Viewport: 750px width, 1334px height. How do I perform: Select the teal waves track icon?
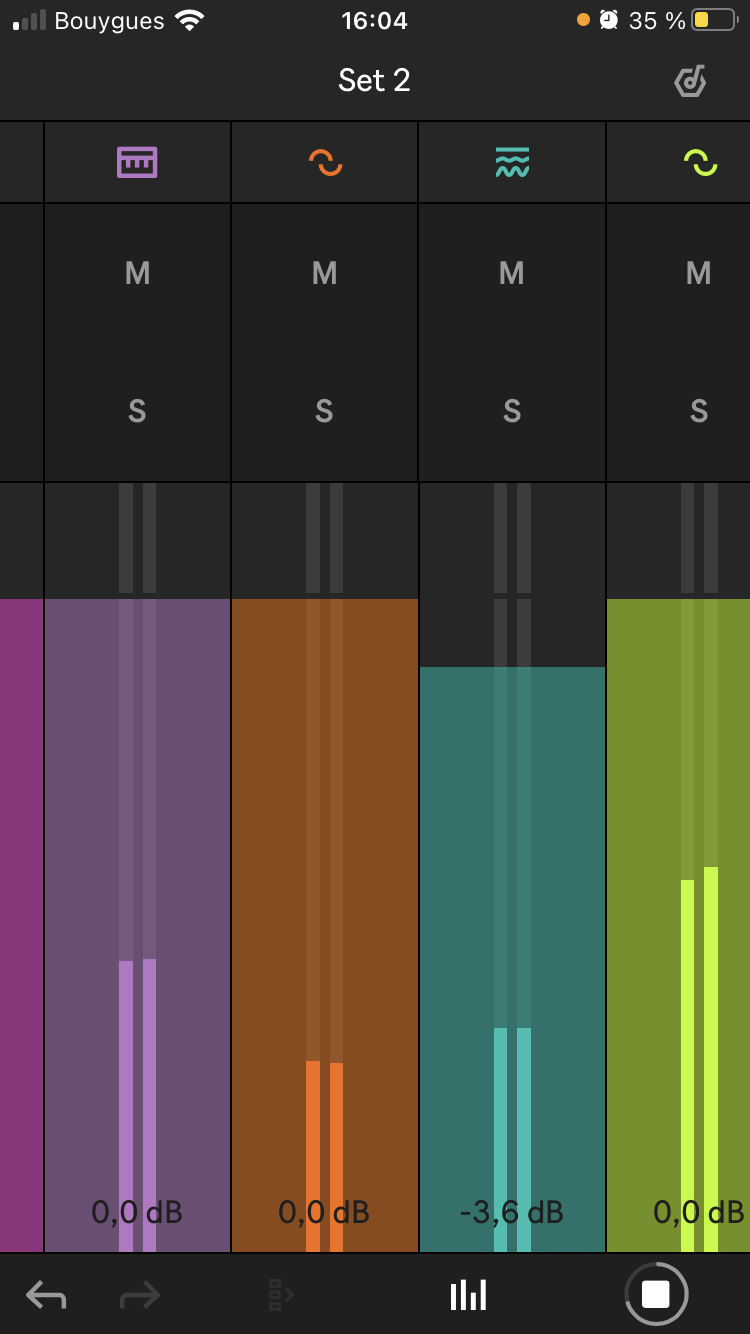(512, 162)
